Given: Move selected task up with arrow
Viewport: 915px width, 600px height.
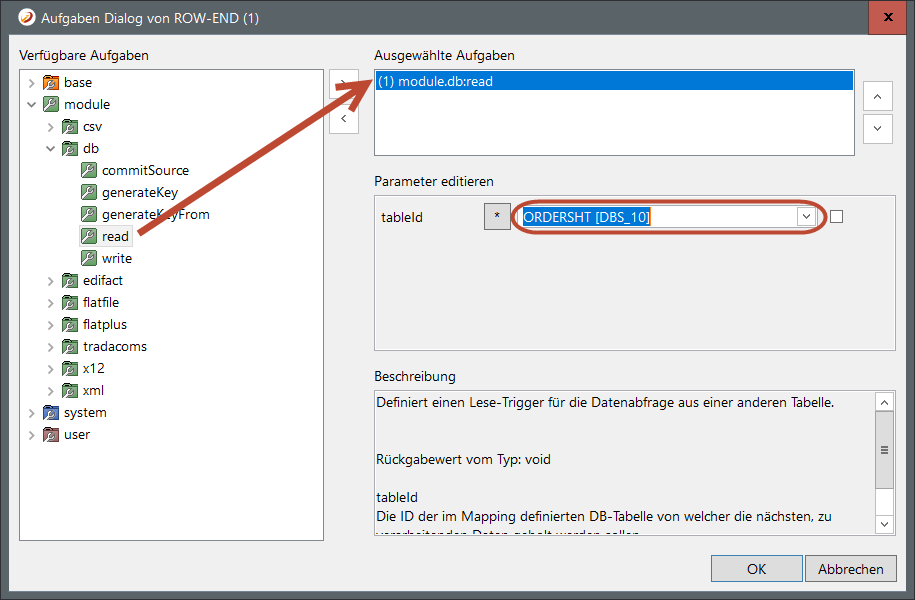Looking at the screenshot, I should pyautogui.click(x=877, y=97).
